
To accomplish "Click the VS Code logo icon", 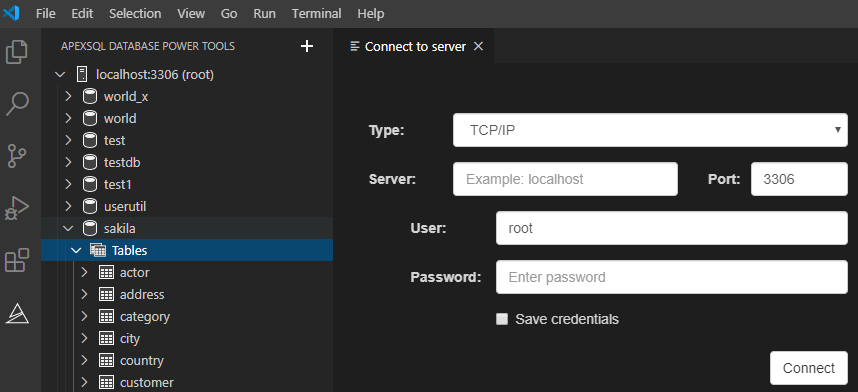I will [x=11, y=13].
